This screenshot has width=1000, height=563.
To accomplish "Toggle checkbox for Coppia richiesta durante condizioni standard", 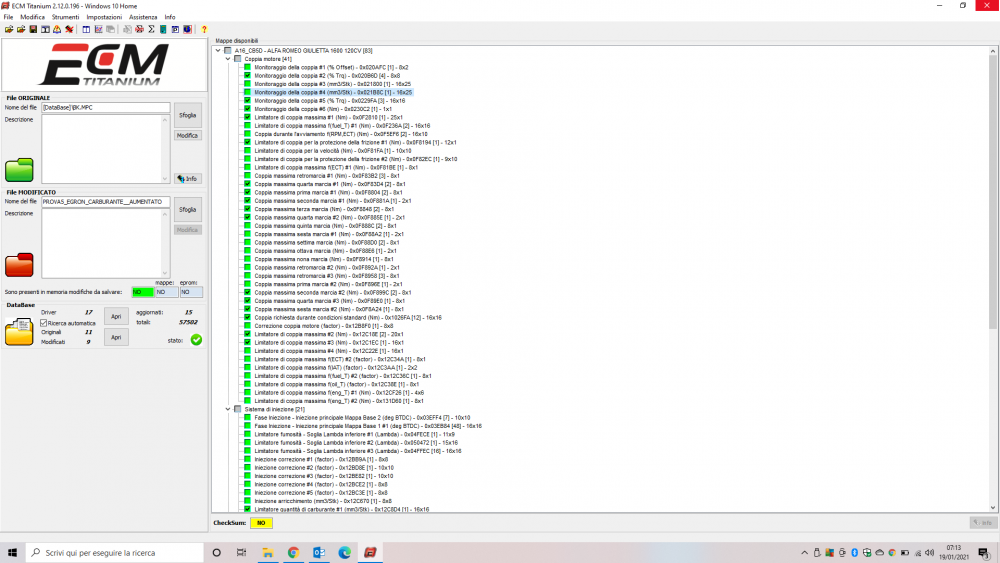I will coord(247,318).
